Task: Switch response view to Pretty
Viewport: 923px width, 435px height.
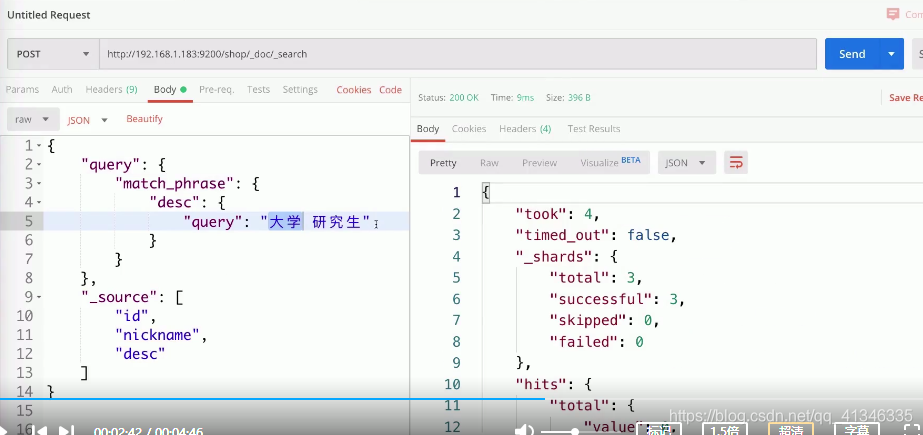Action: click(443, 163)
